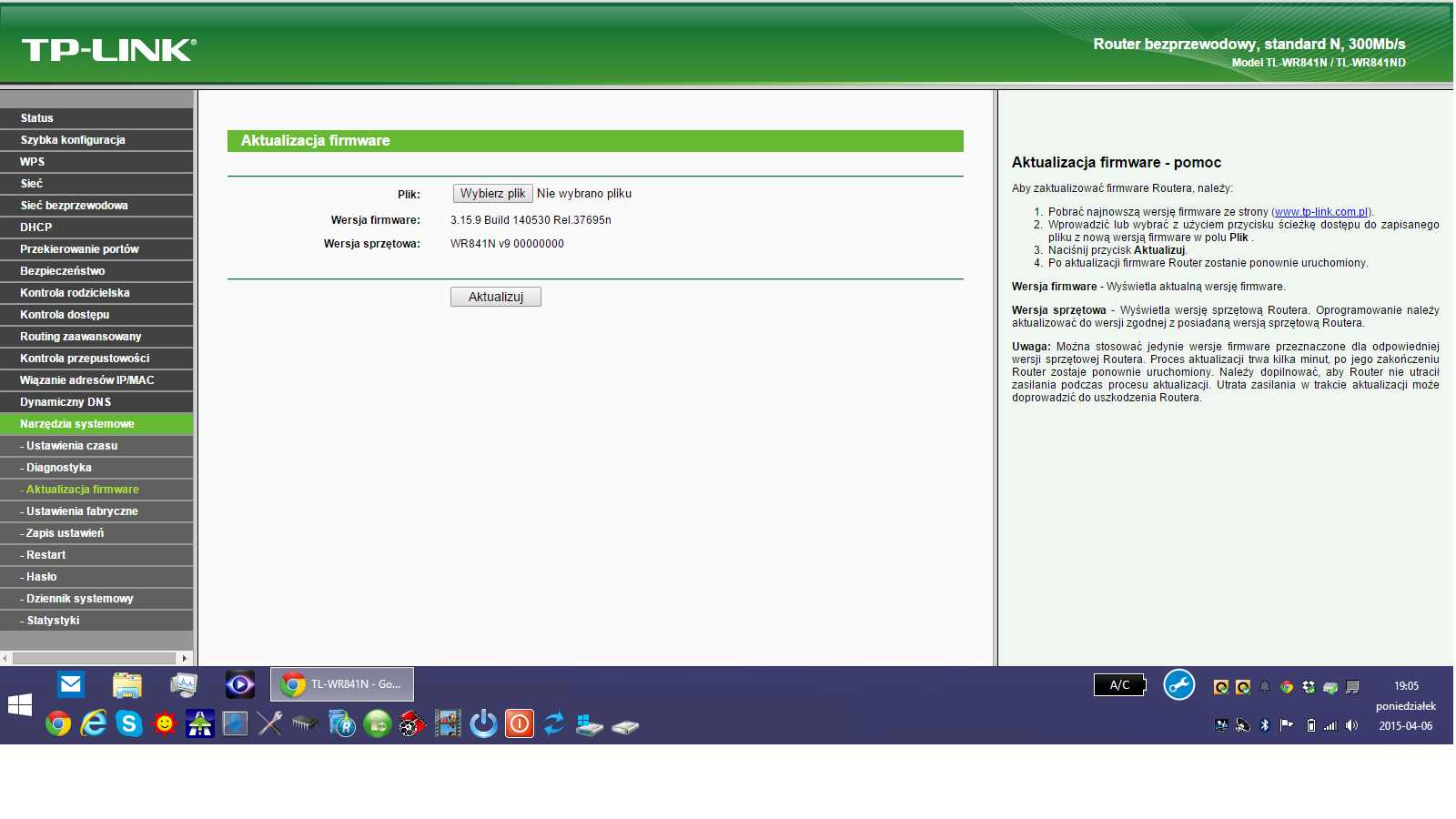Image resolution: width=1456 pixels, height=819 pixels.
Task: Expand Sieć bezprzewodowa menu section
Action: pos(74,206)
